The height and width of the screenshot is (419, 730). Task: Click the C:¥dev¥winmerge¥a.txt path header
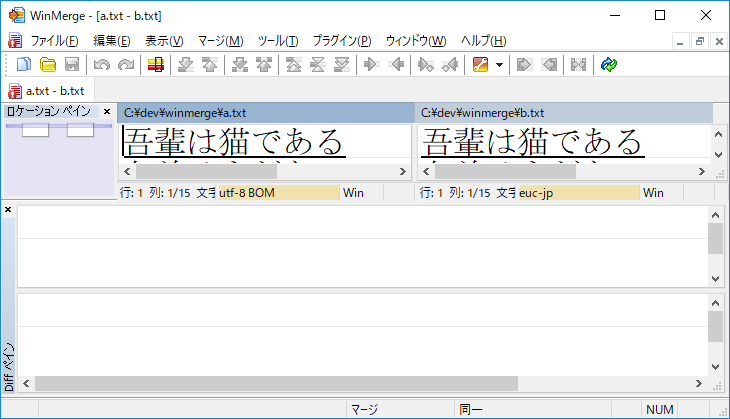(x=266, y=113)
